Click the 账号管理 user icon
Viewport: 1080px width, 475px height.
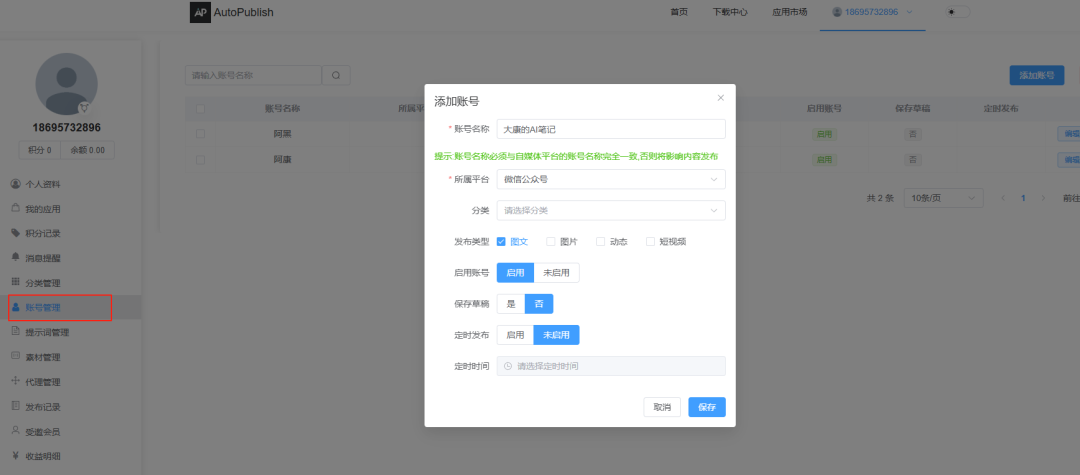(16, 307)
